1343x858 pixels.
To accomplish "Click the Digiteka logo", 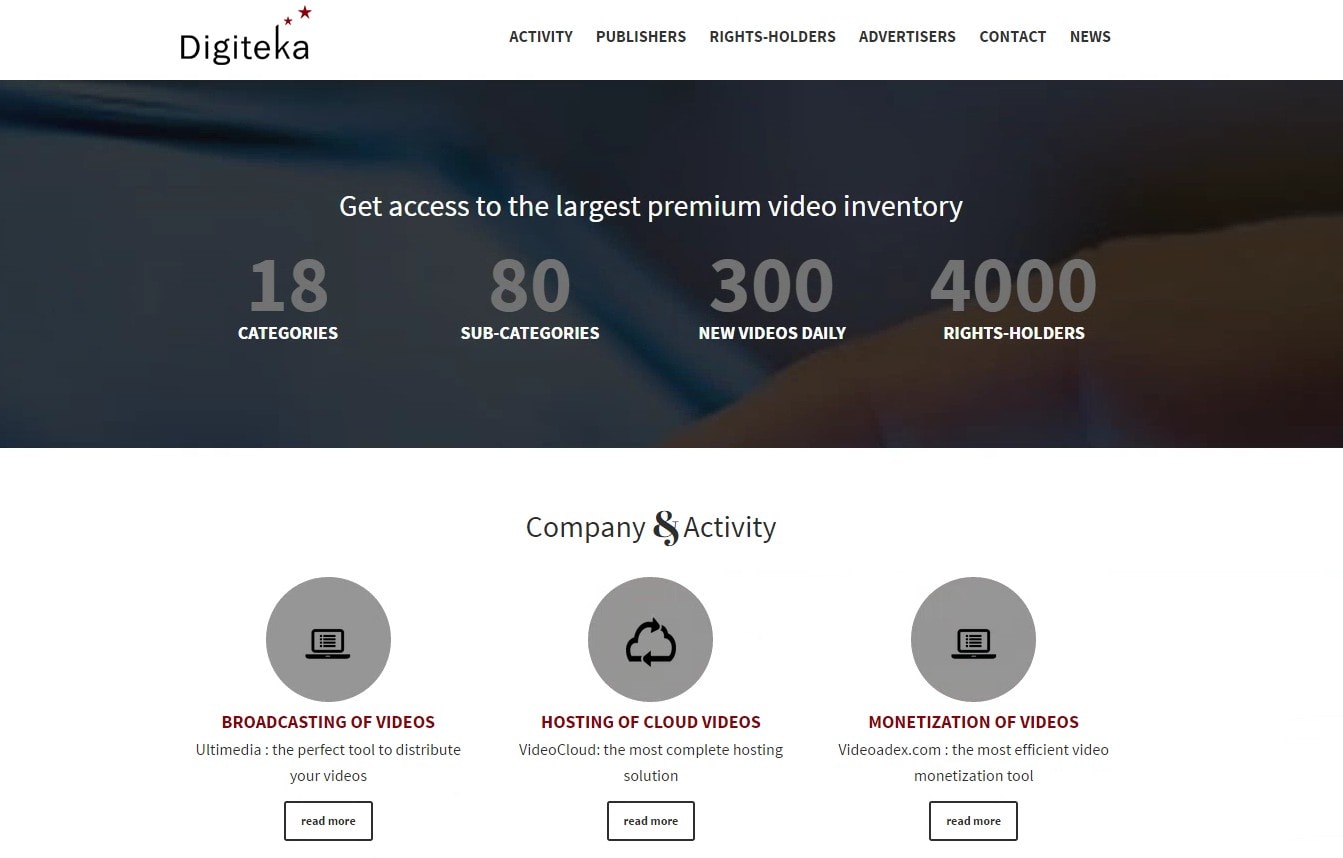I will click(x=245, y=36).
